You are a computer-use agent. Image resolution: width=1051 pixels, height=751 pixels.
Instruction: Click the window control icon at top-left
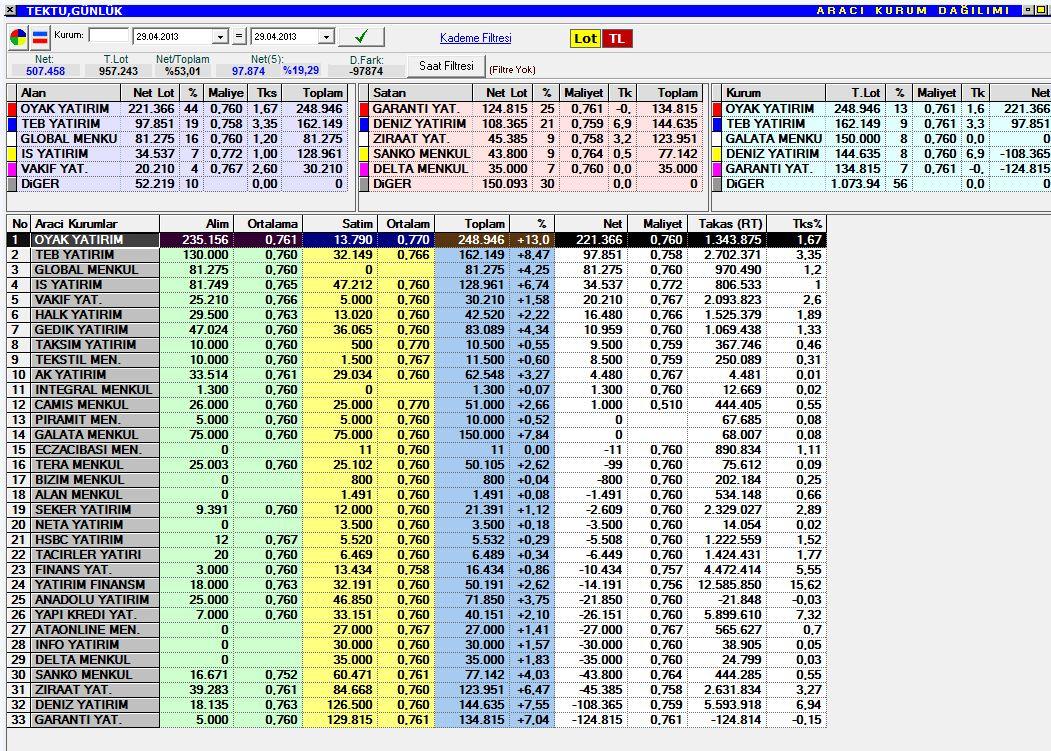coord(9,10)
